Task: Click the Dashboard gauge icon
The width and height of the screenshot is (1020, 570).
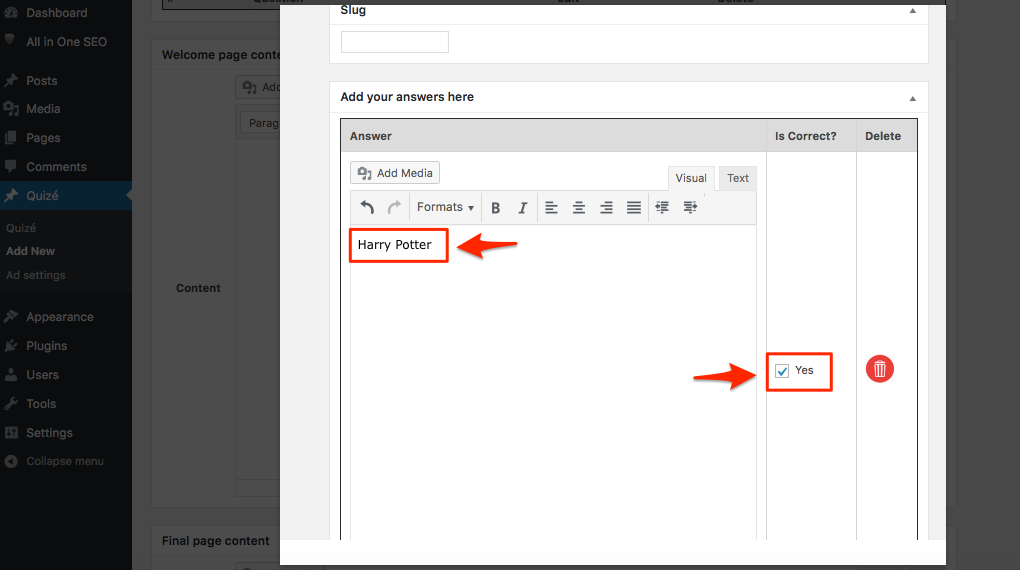Action: pyautogui.click(x=10, y=12)
